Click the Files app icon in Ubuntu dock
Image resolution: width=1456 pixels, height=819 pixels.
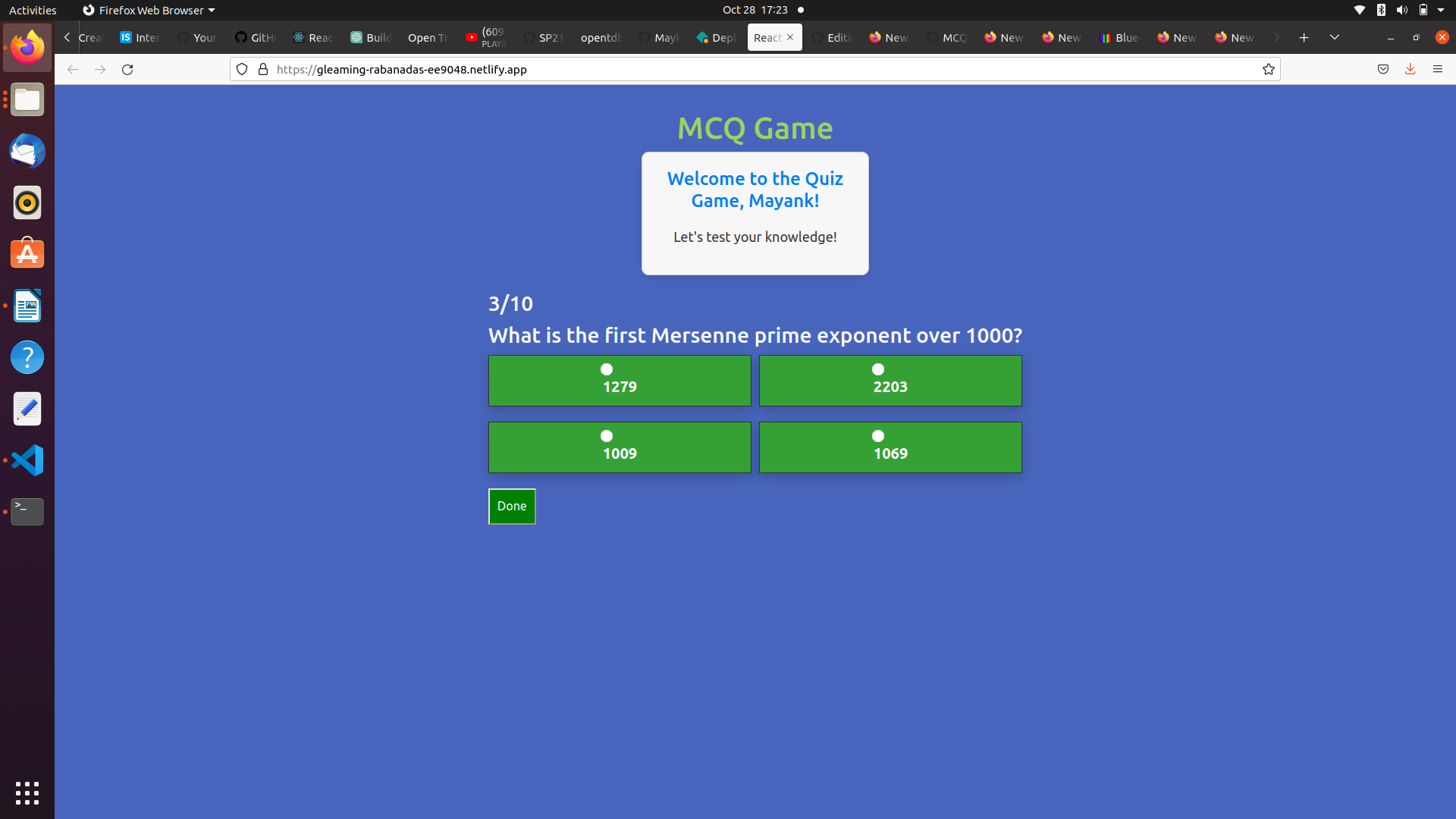(26, 99)
